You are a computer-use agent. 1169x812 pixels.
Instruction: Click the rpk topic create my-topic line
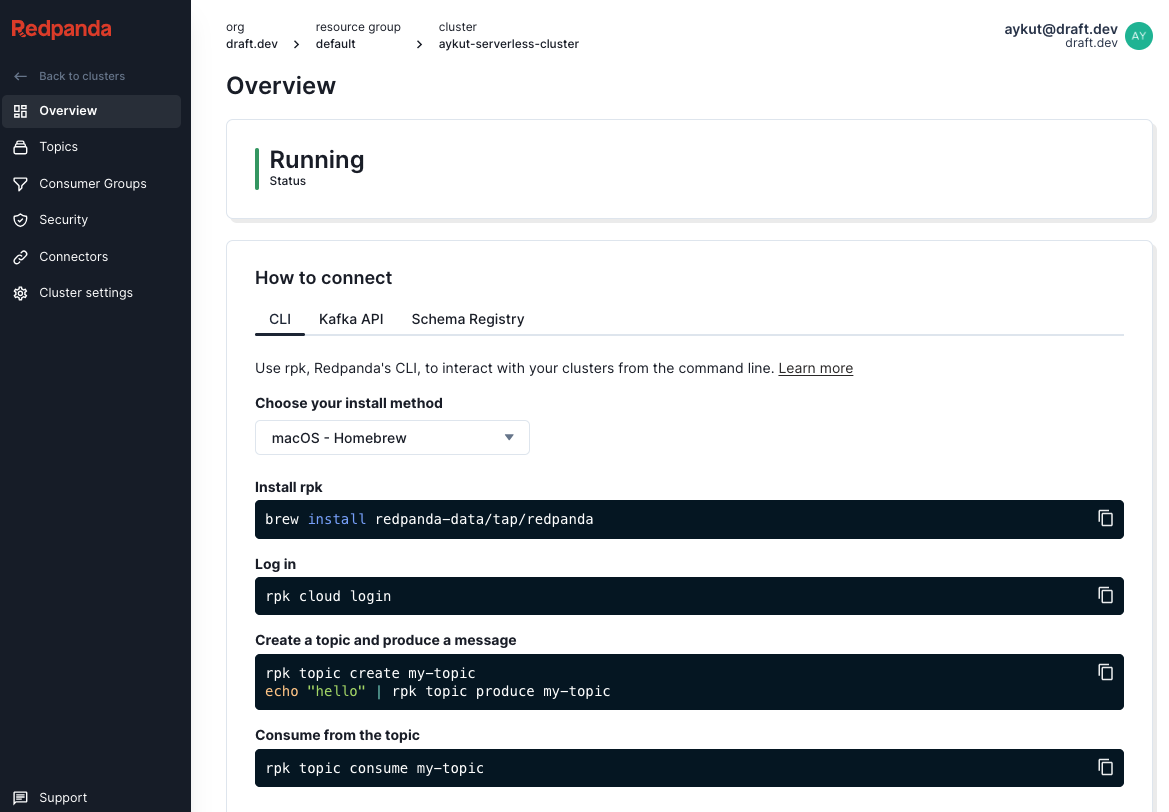point(371,673)
